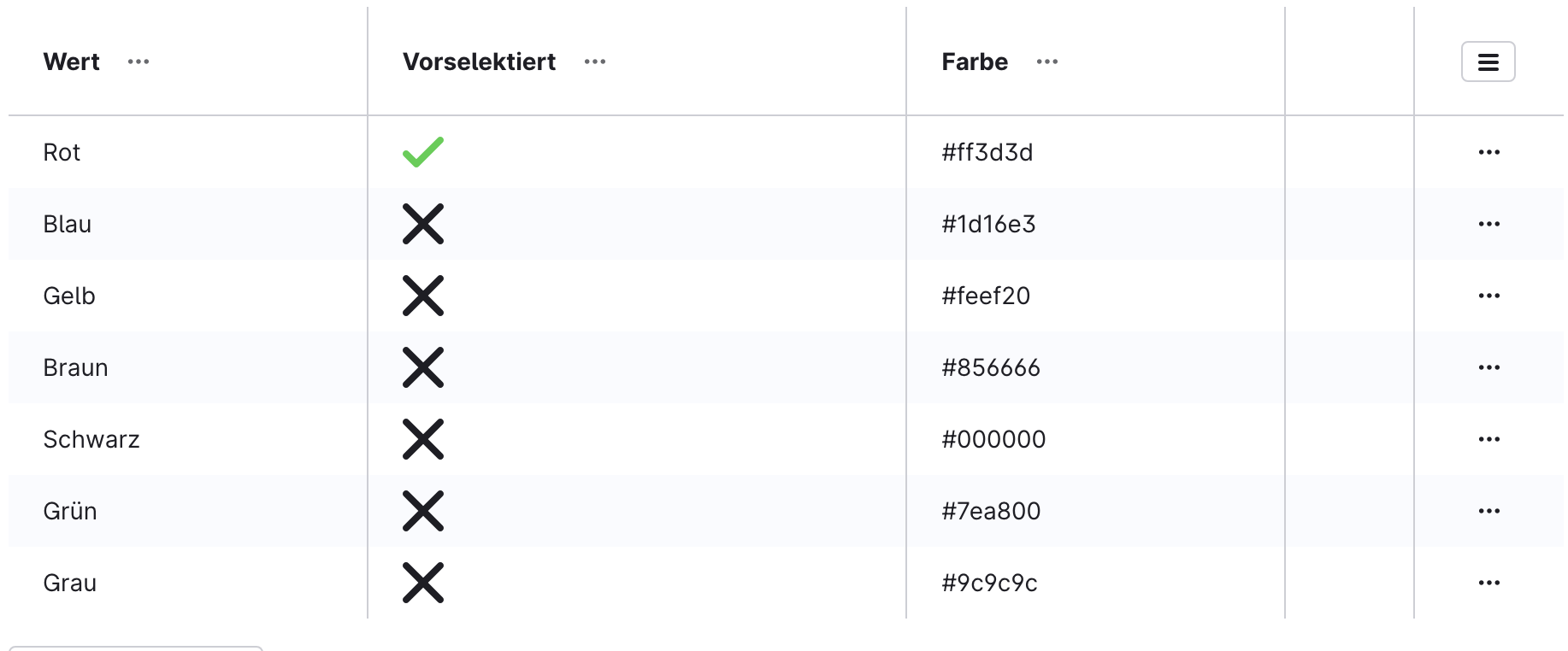Select the #ff3d3d color value
The height and width of the screenshot is (651, 1568).
click(987, 152)
